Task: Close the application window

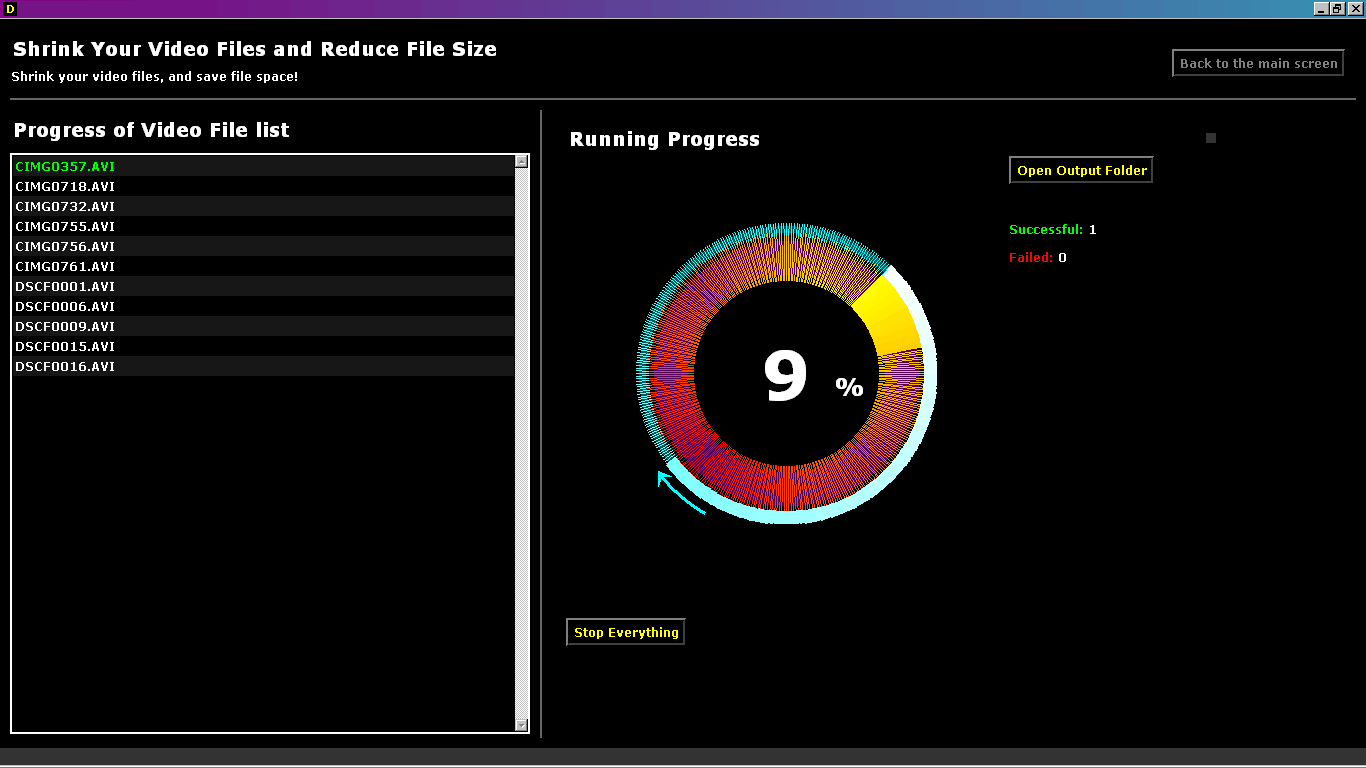Action: 1355,8
